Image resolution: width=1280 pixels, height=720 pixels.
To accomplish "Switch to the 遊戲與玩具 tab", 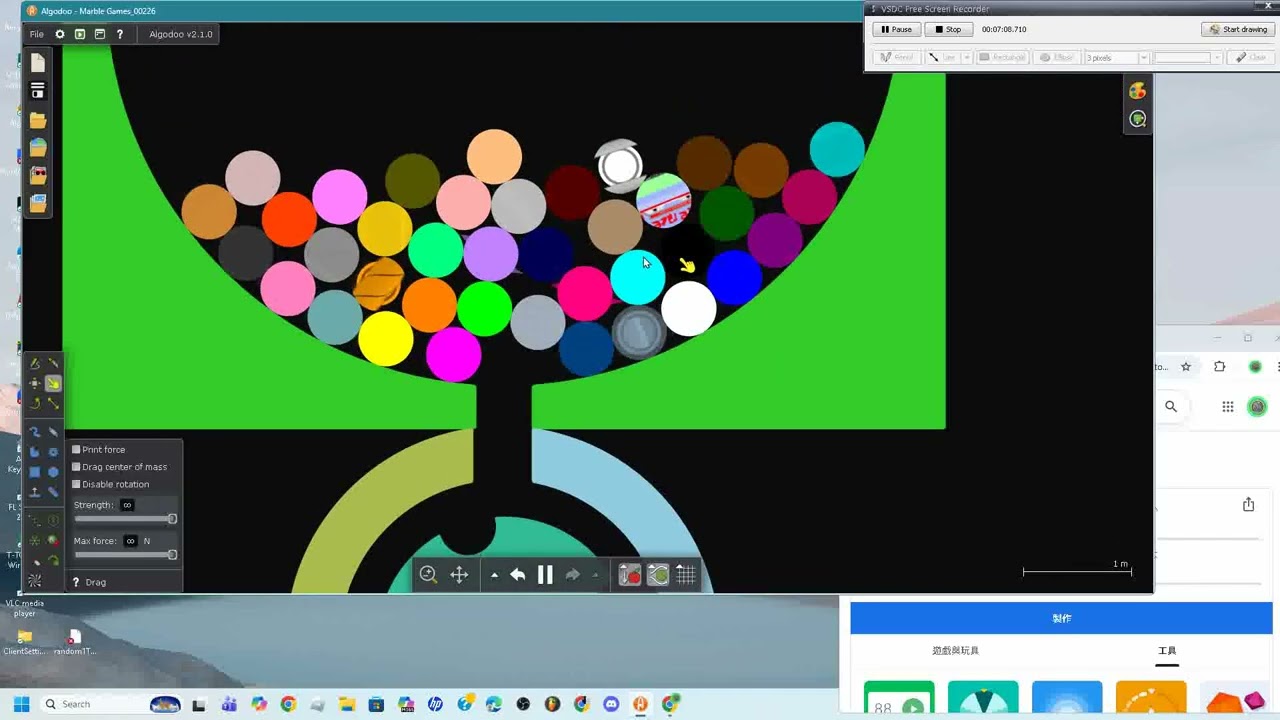I will (x=955, y=650).
